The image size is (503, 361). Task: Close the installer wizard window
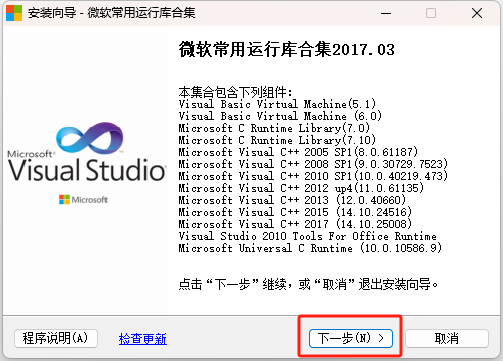click(477, 13)
